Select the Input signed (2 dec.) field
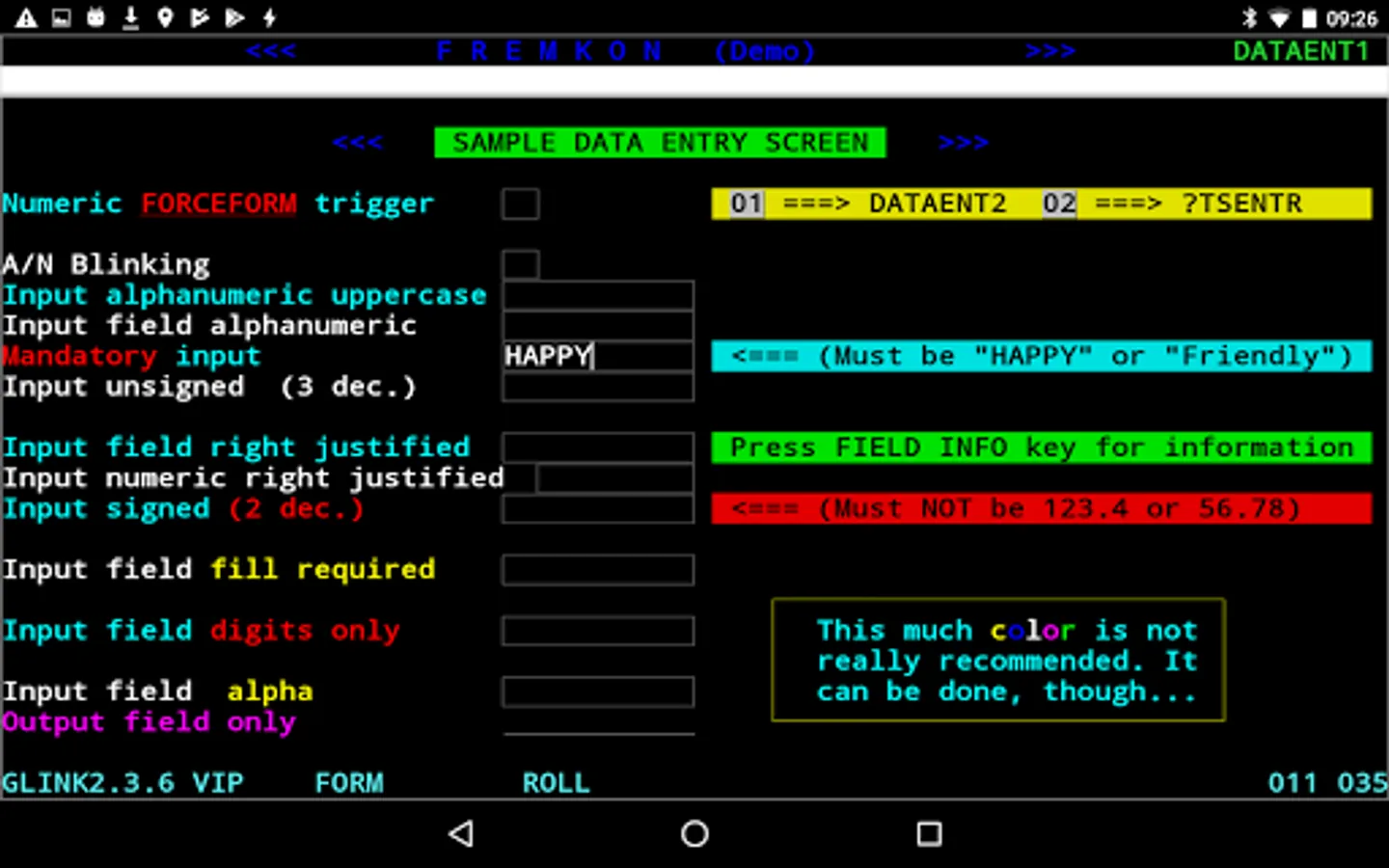Viewport: 1389px width, 868px height. 598,508
